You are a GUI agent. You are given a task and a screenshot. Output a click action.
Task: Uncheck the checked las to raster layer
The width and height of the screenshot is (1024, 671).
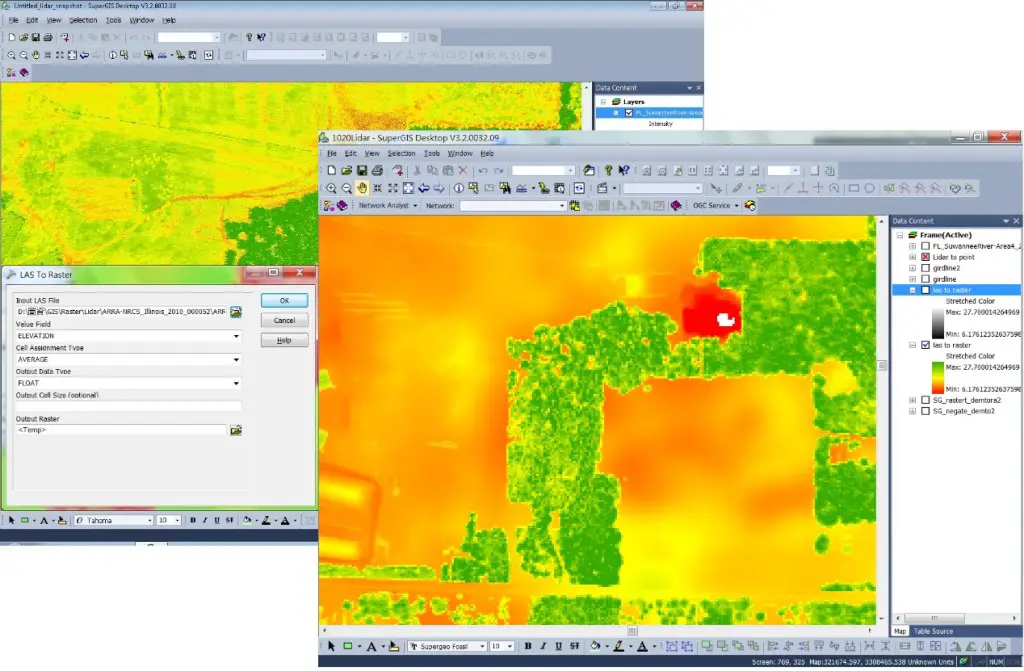[x=925, y=345]
